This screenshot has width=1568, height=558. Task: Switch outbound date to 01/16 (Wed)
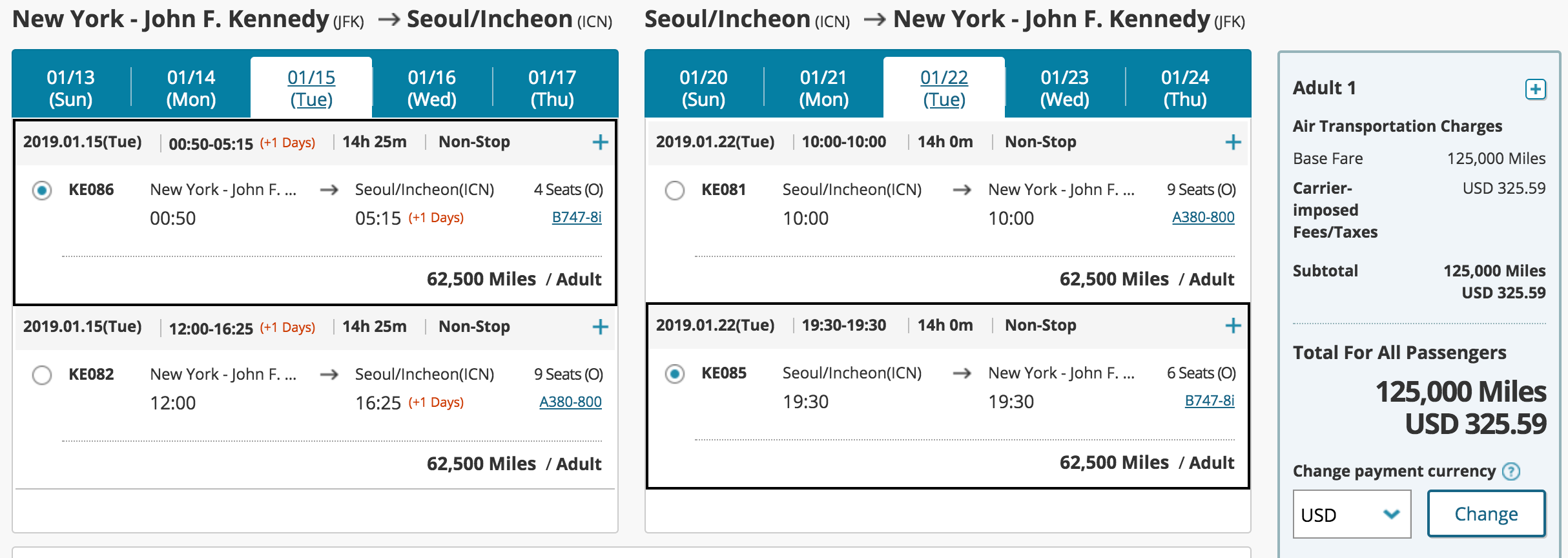(431, 88)
